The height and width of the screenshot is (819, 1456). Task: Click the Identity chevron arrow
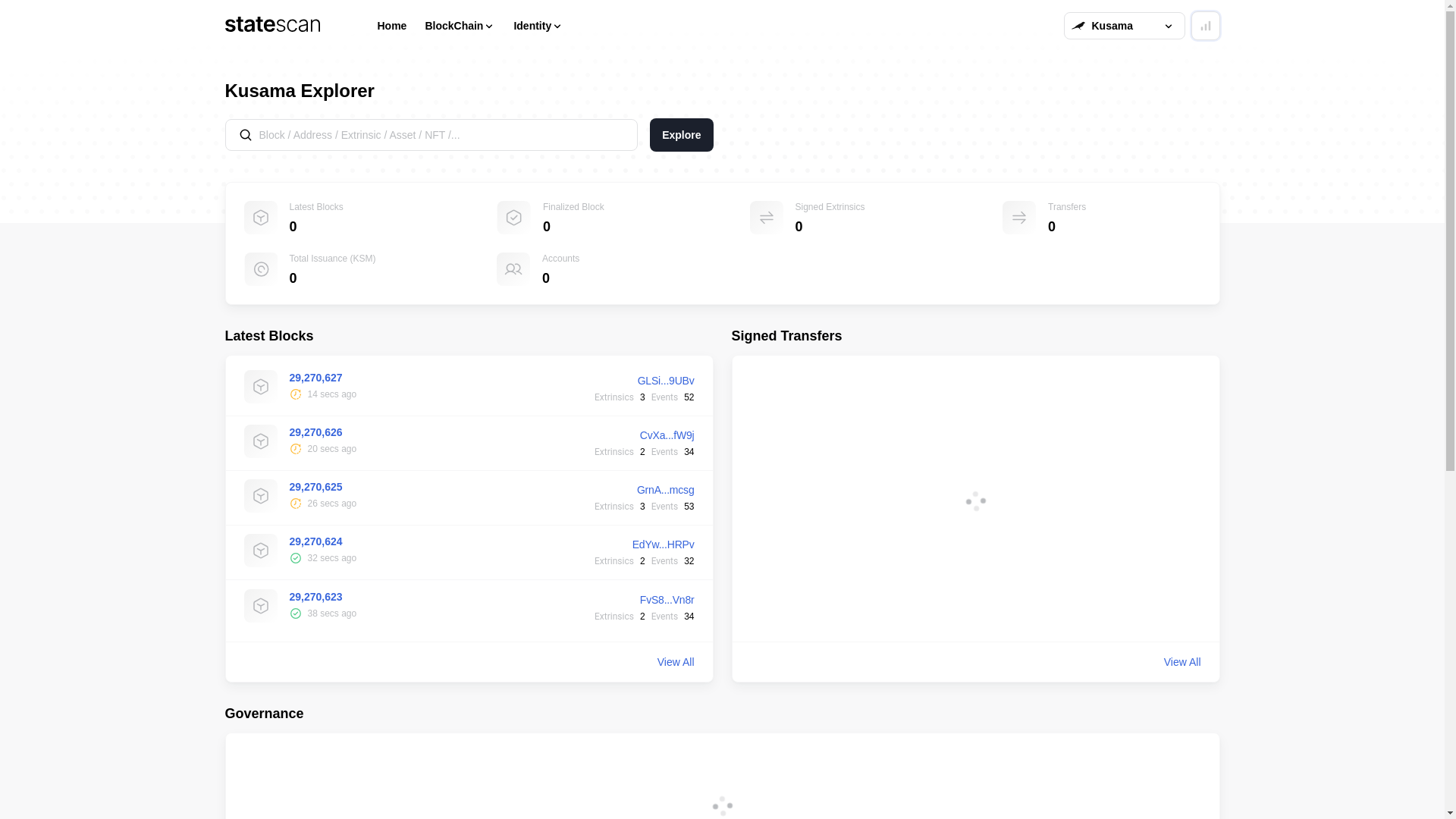(x=557, y=27)
